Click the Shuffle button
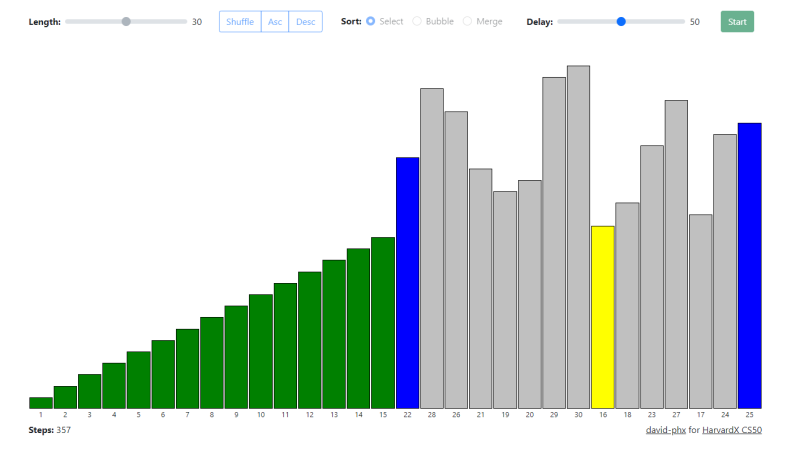Image resolution: width=800 pixels, height=450 pixels. (x=240, y=21)
